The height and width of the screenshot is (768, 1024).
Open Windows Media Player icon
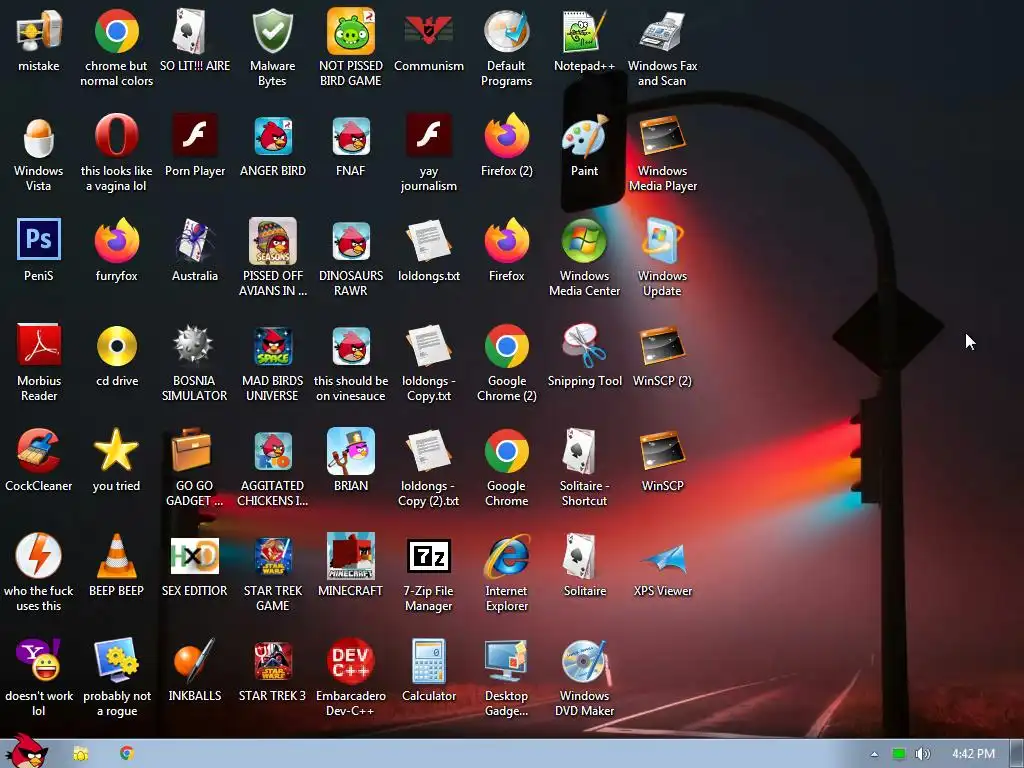pos(662,136)
